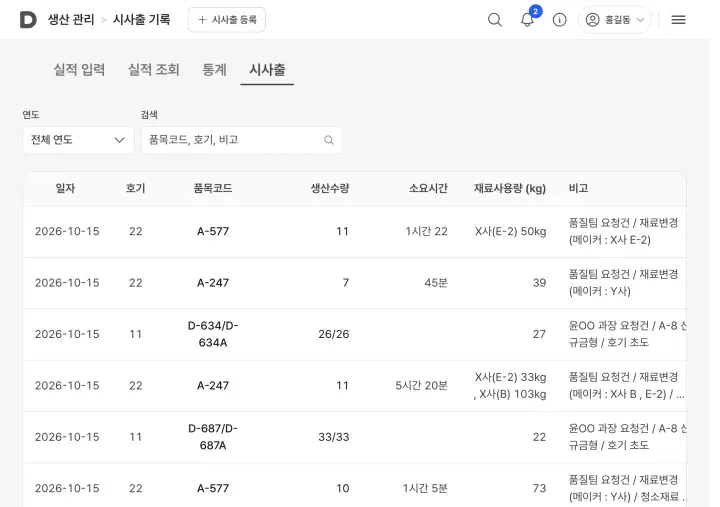Viewport: 720px width, 507px height.
Task: Switch to the 실적 조회 tab
Action: tap(154, 70)
